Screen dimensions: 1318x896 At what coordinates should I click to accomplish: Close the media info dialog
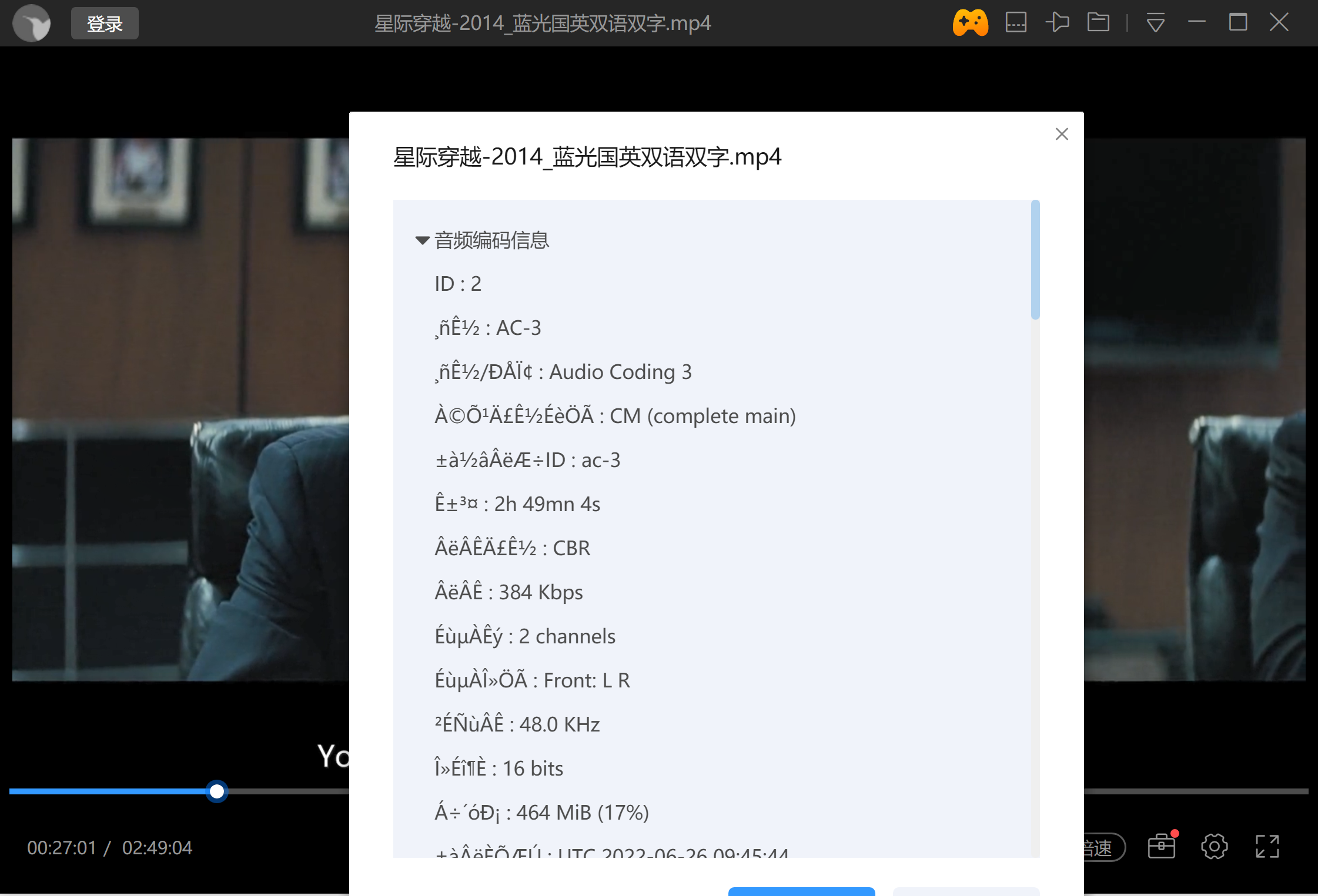coord(1062,133)
